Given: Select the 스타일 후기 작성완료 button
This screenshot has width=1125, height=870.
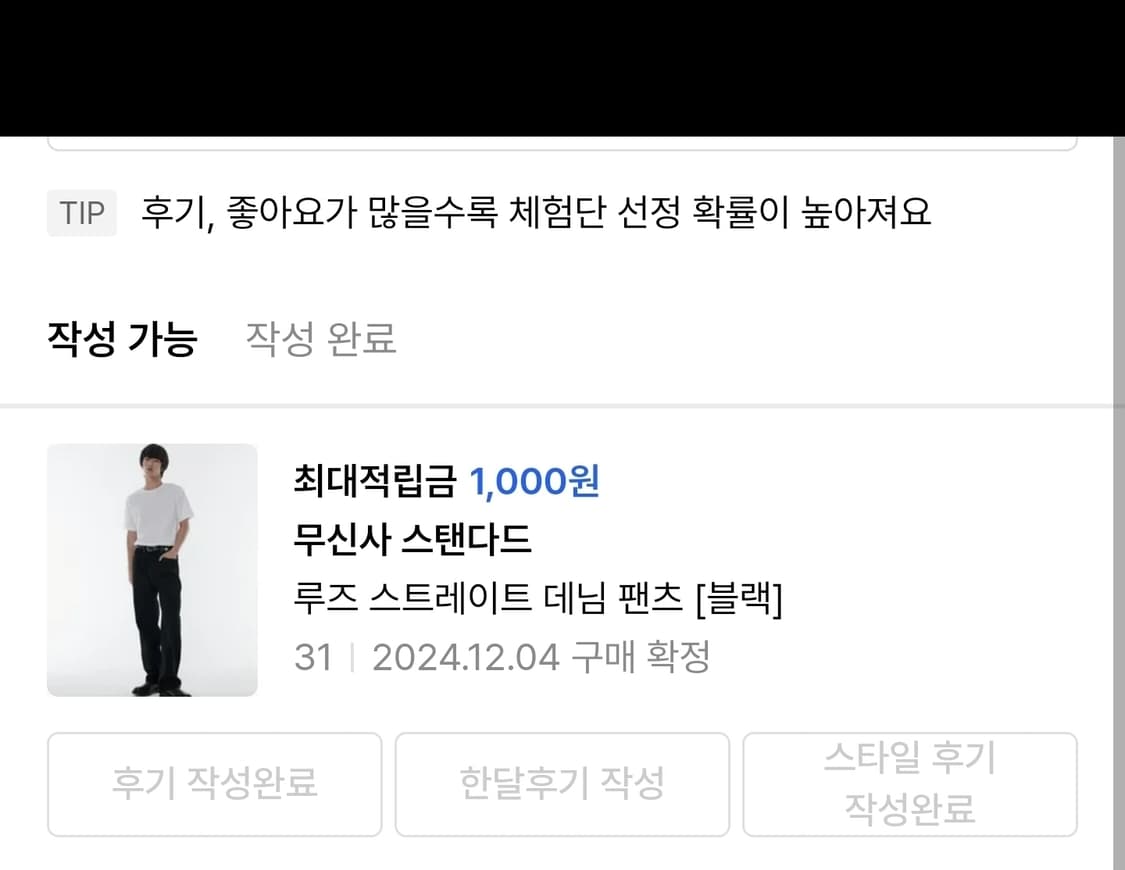Looking at the screenshot, I should click(x=910, y=784).
